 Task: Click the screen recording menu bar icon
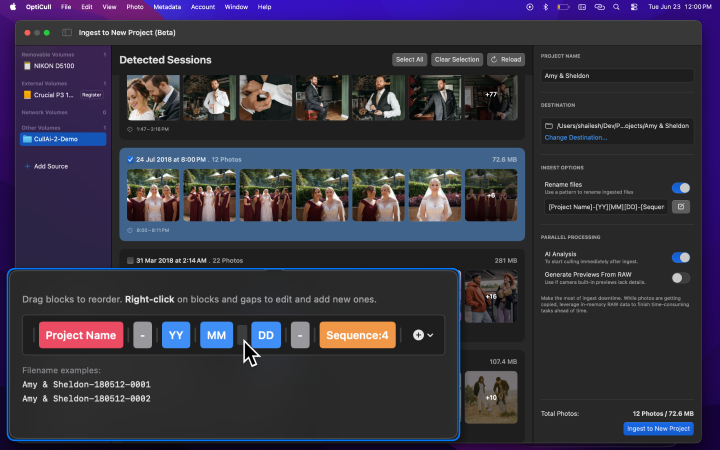(x=529, y=7)
